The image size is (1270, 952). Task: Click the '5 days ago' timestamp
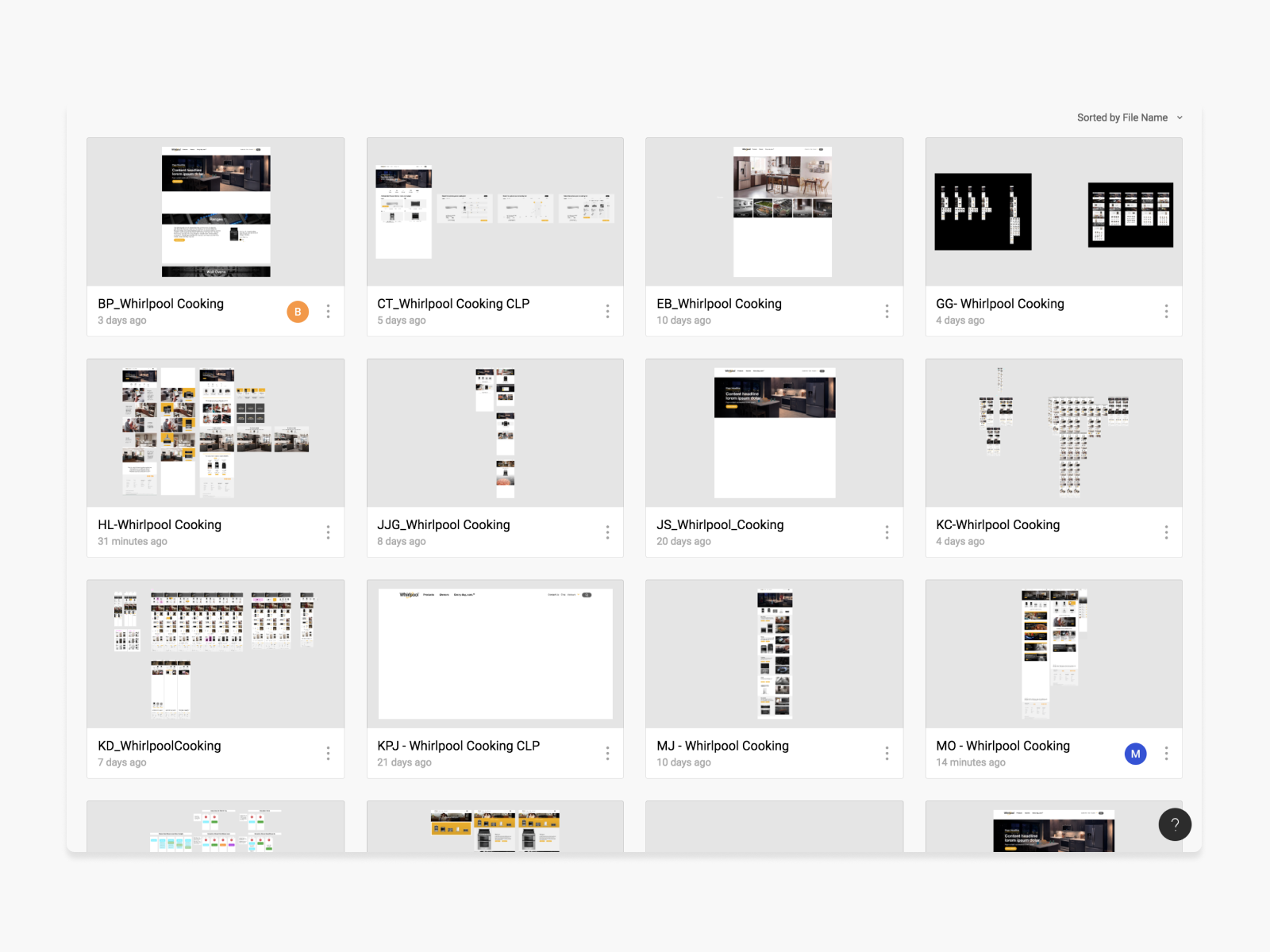click(402, 321)
